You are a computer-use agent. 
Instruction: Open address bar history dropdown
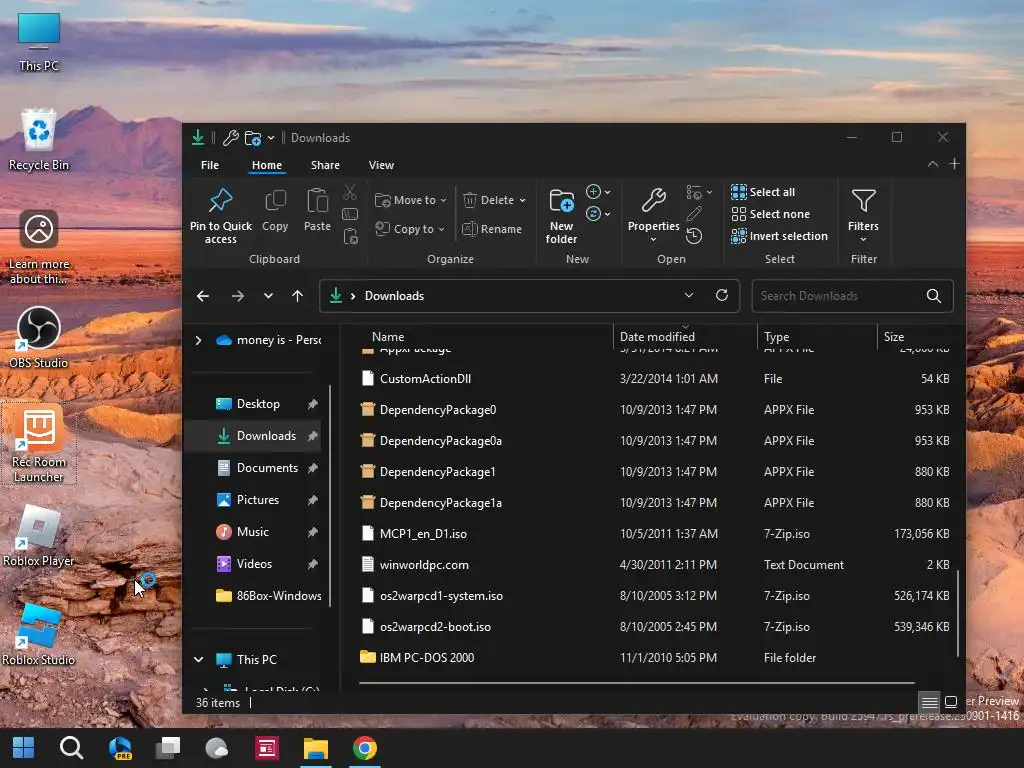pos(689,295)
